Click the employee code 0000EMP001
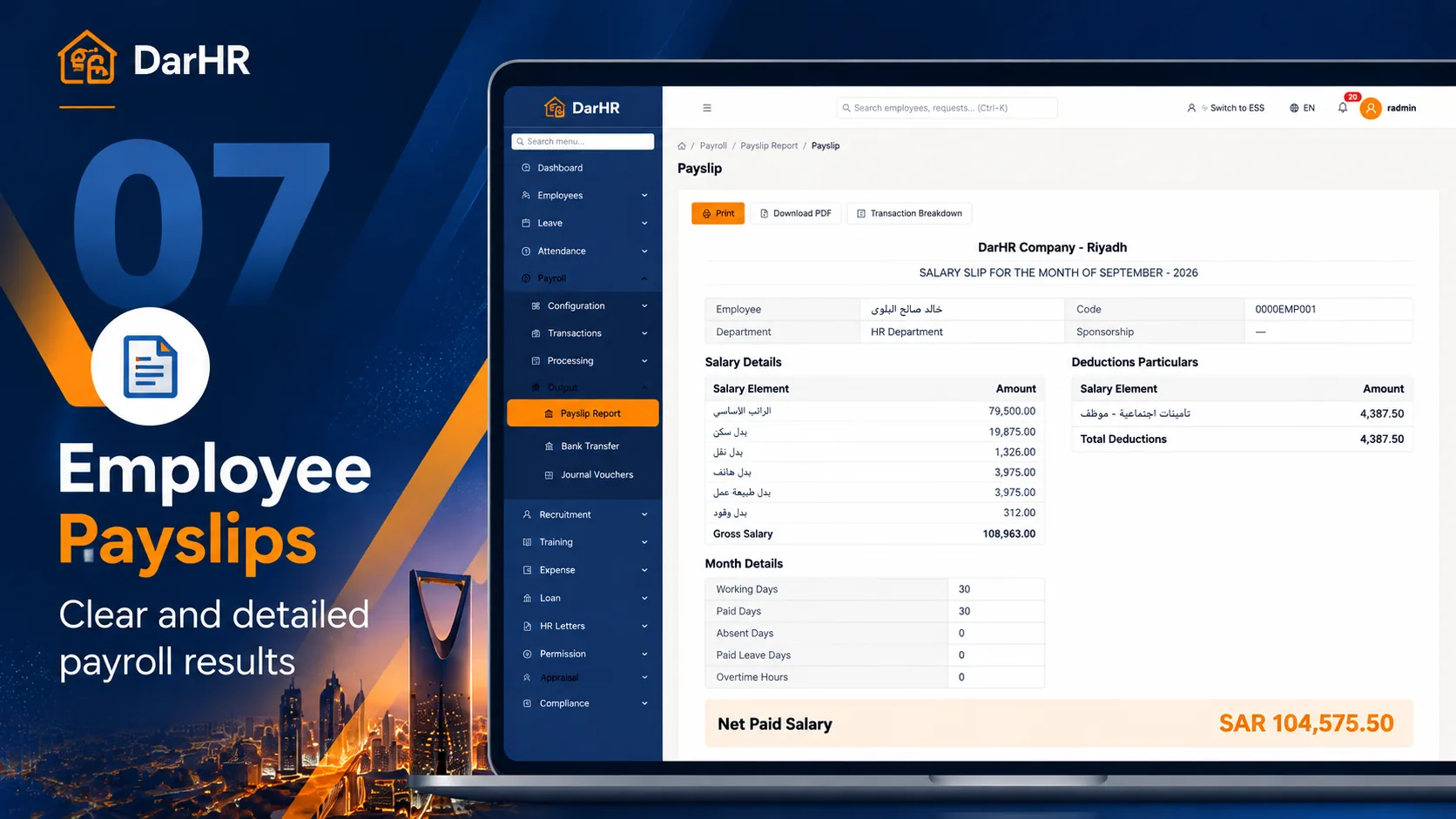The image size is (1456, 819). pyautogui.click(x=1285, y=310)
